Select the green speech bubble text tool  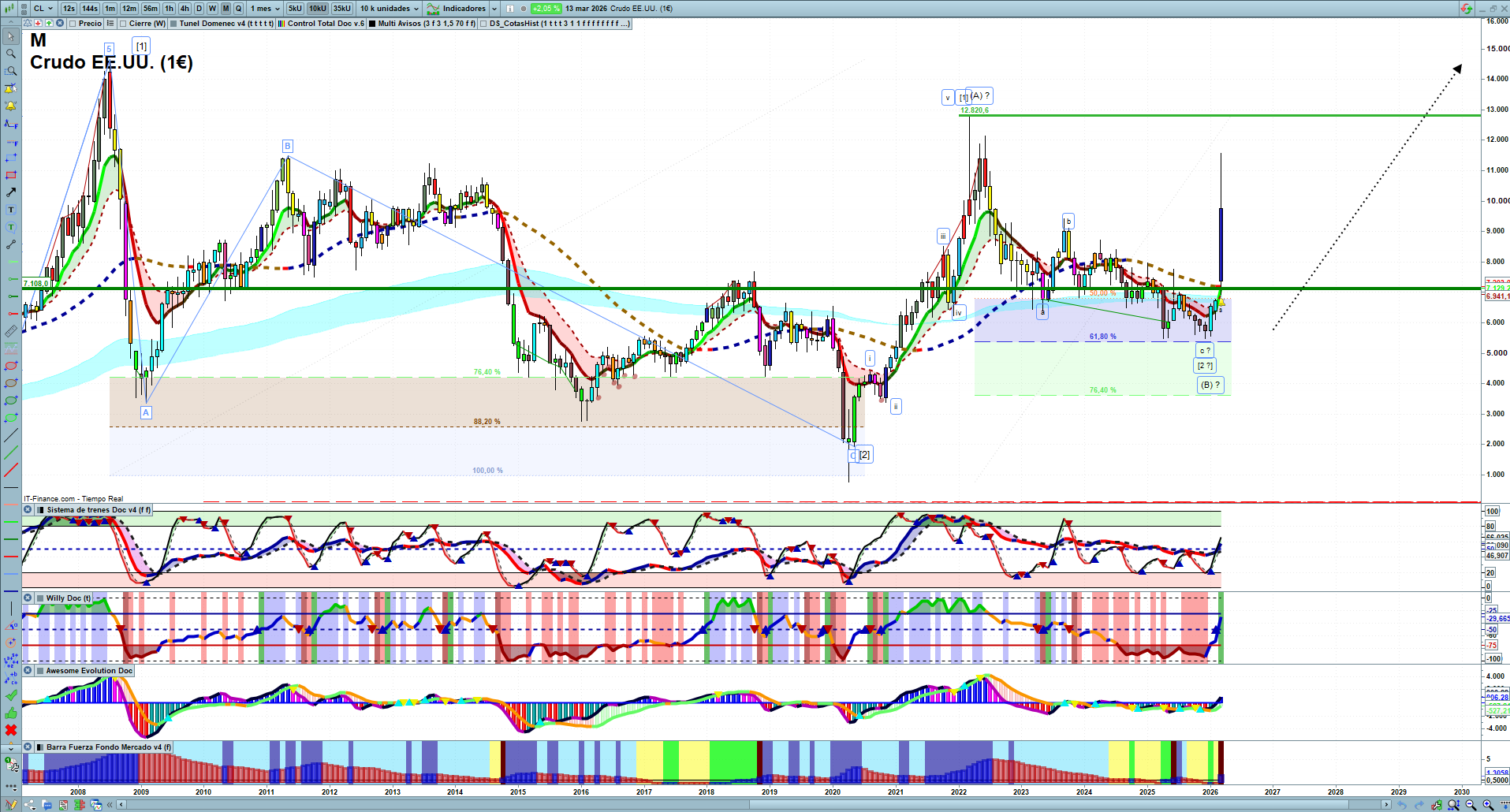tap(11, 227)
